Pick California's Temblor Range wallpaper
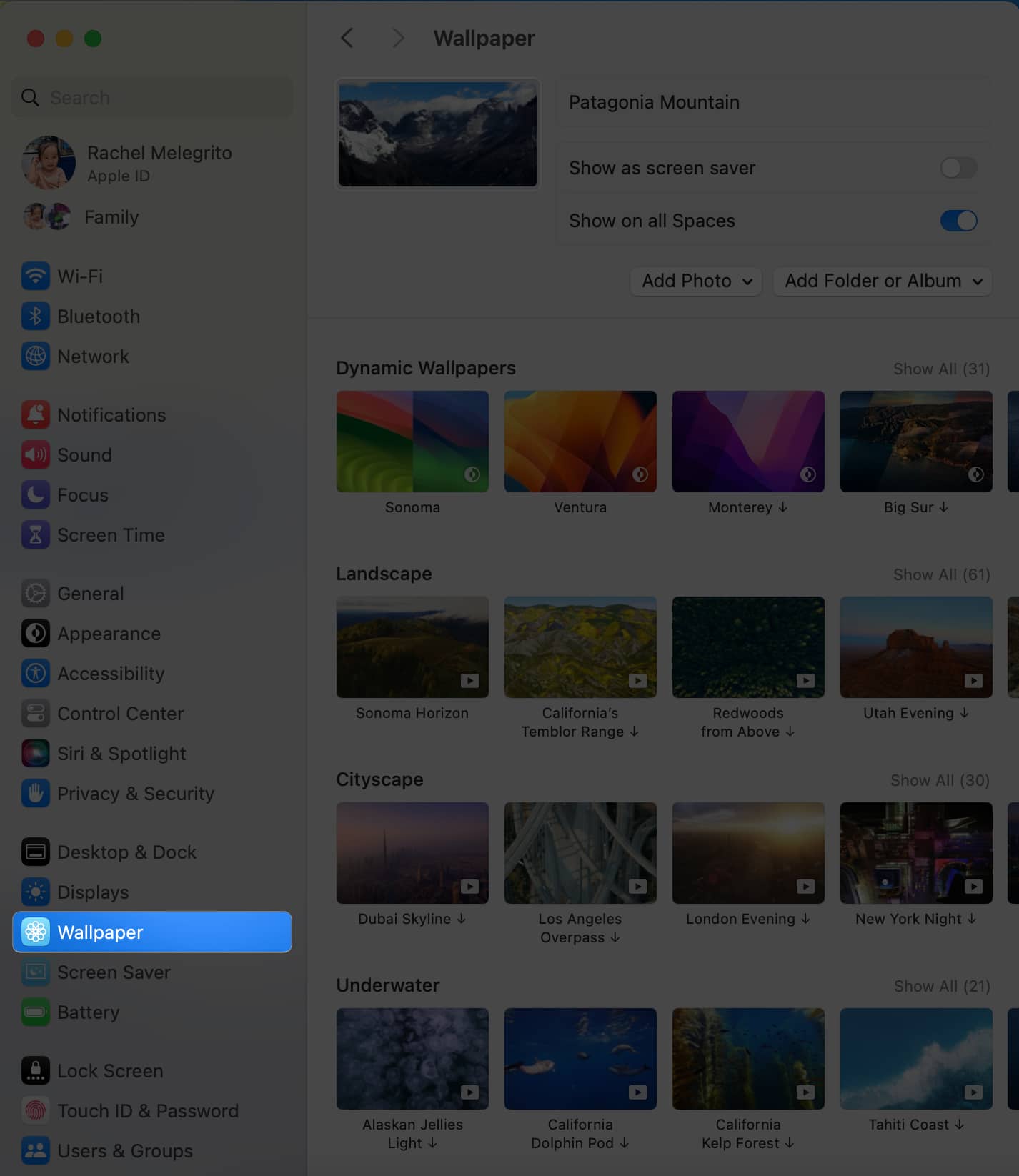This screenshot has height=1176, width=1019. [x=580, y=647]
